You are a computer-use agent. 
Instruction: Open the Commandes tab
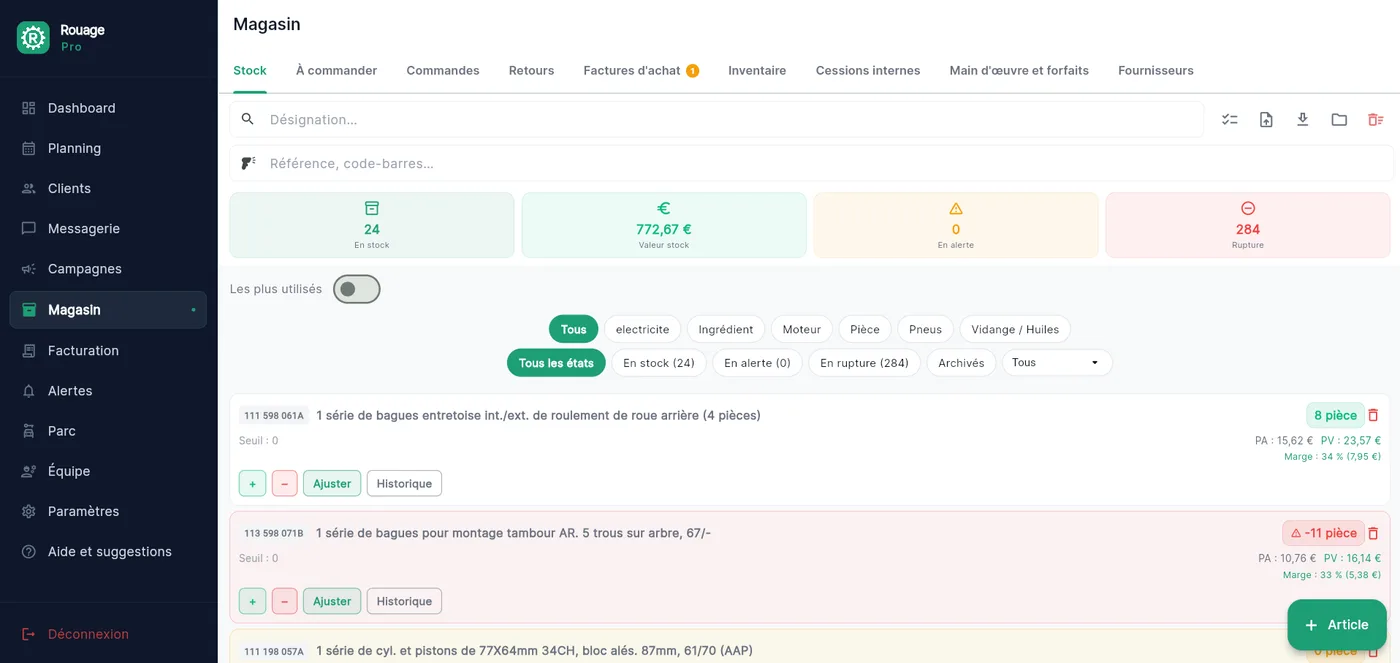pyautogui.click(x=443, y=70)
